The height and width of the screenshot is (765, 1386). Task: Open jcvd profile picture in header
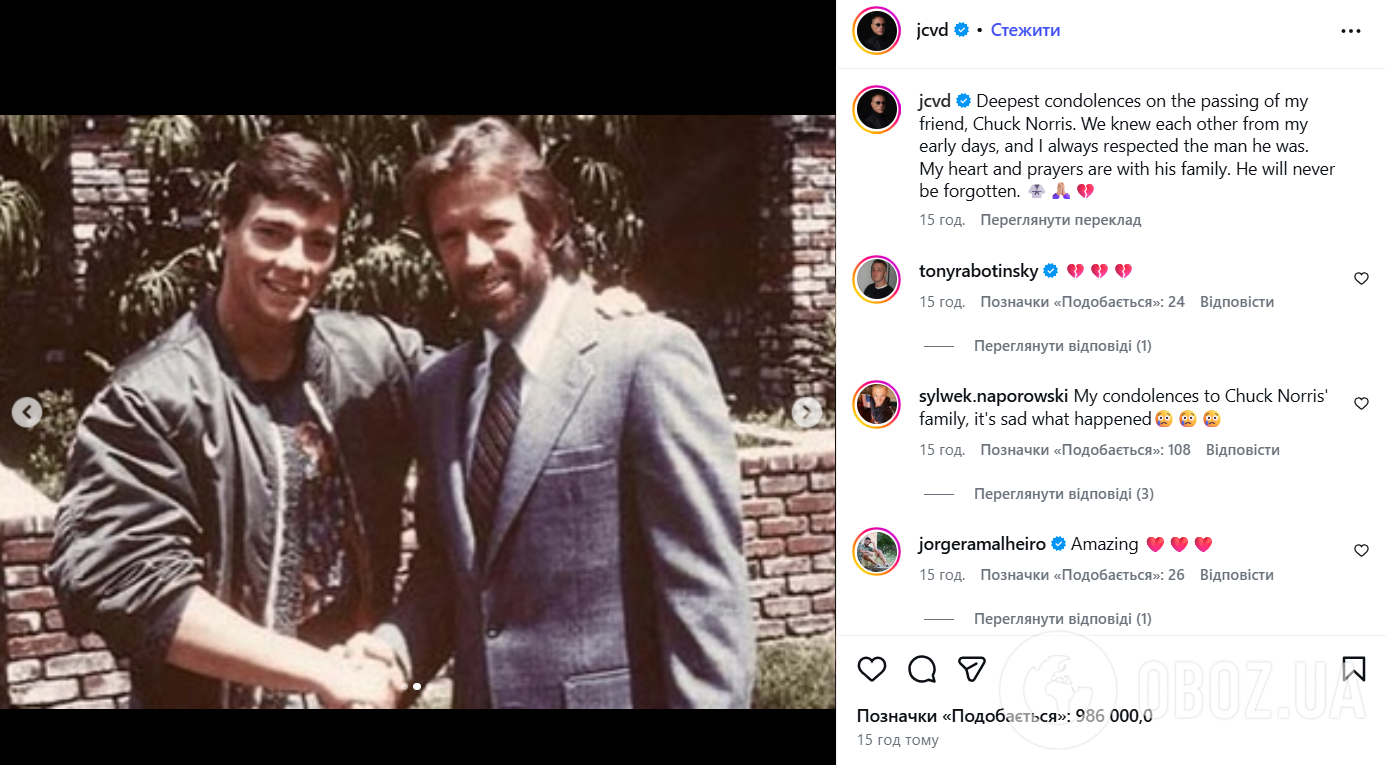click(x=877, y=31)
